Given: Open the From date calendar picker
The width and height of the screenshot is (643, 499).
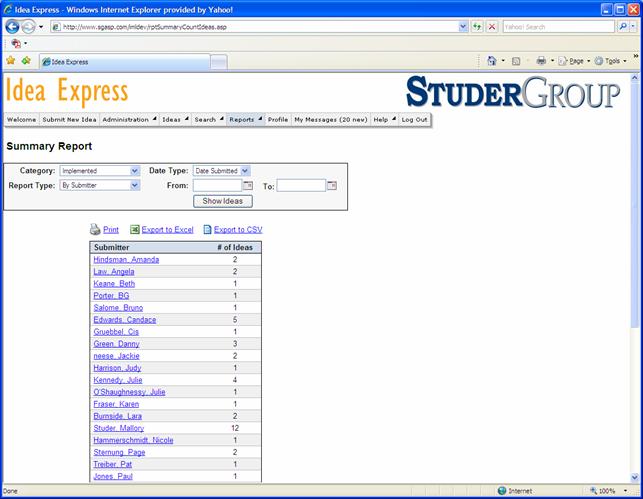Looking at the screenshot, I should [x=248, y=185].
